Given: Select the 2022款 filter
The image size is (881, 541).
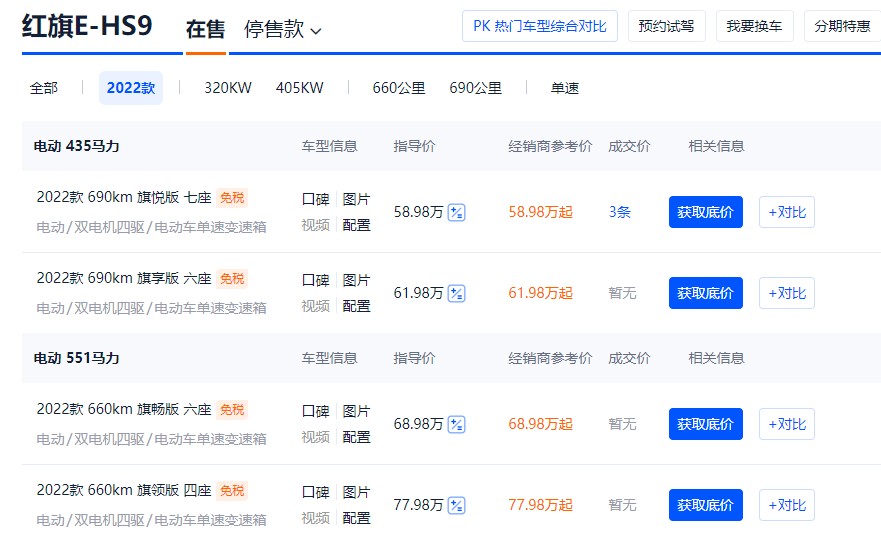Looking at the screenshot, I should pyautogui.click(x=131, y=88).
